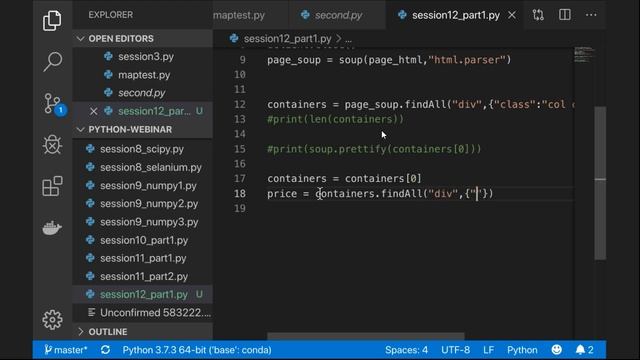This screenshot has height=360, width=640.
Task: Switch to the maptest.py tab
Action: tap(239, 16)
